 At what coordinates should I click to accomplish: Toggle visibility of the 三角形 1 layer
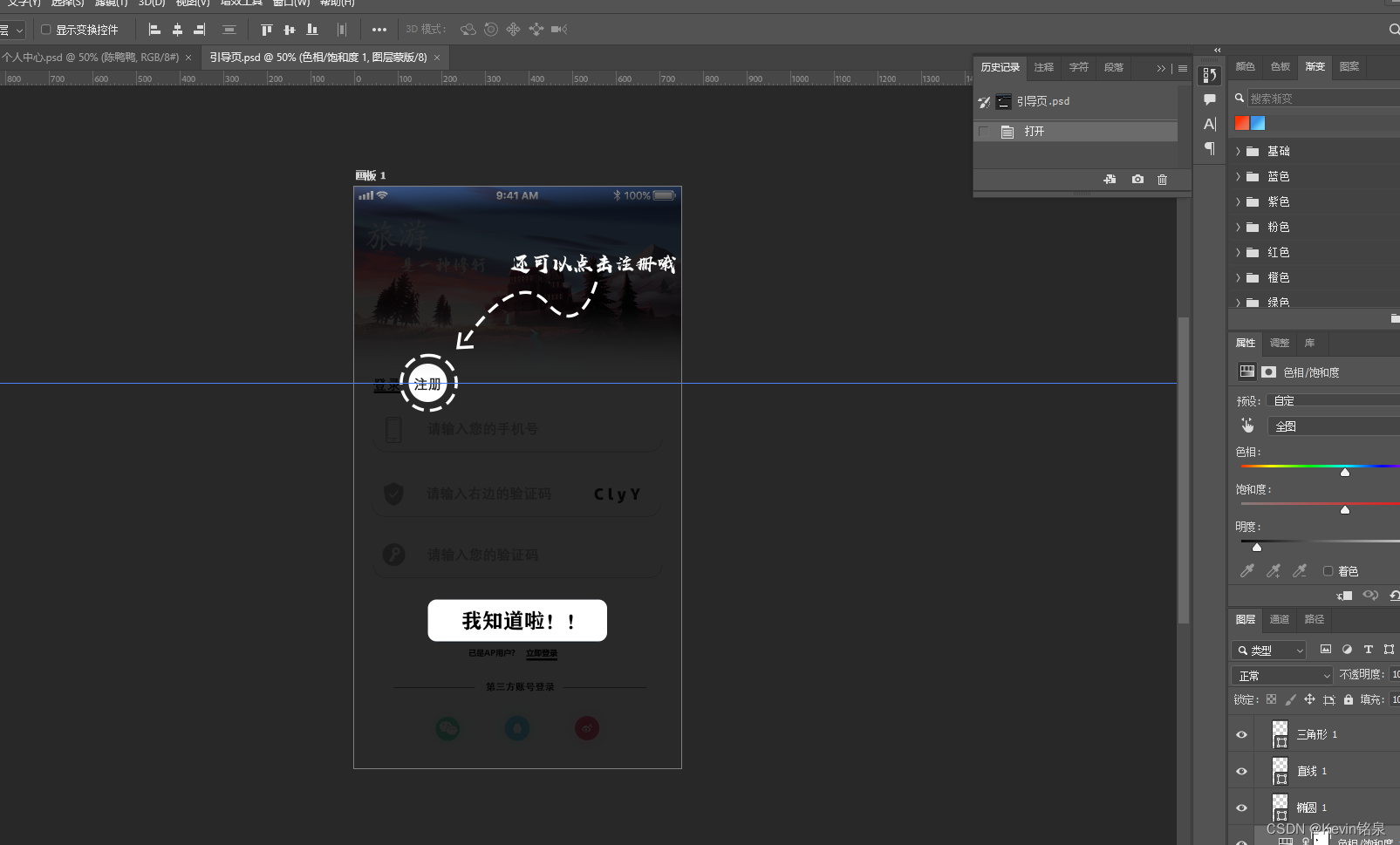tap(1240, 734)
